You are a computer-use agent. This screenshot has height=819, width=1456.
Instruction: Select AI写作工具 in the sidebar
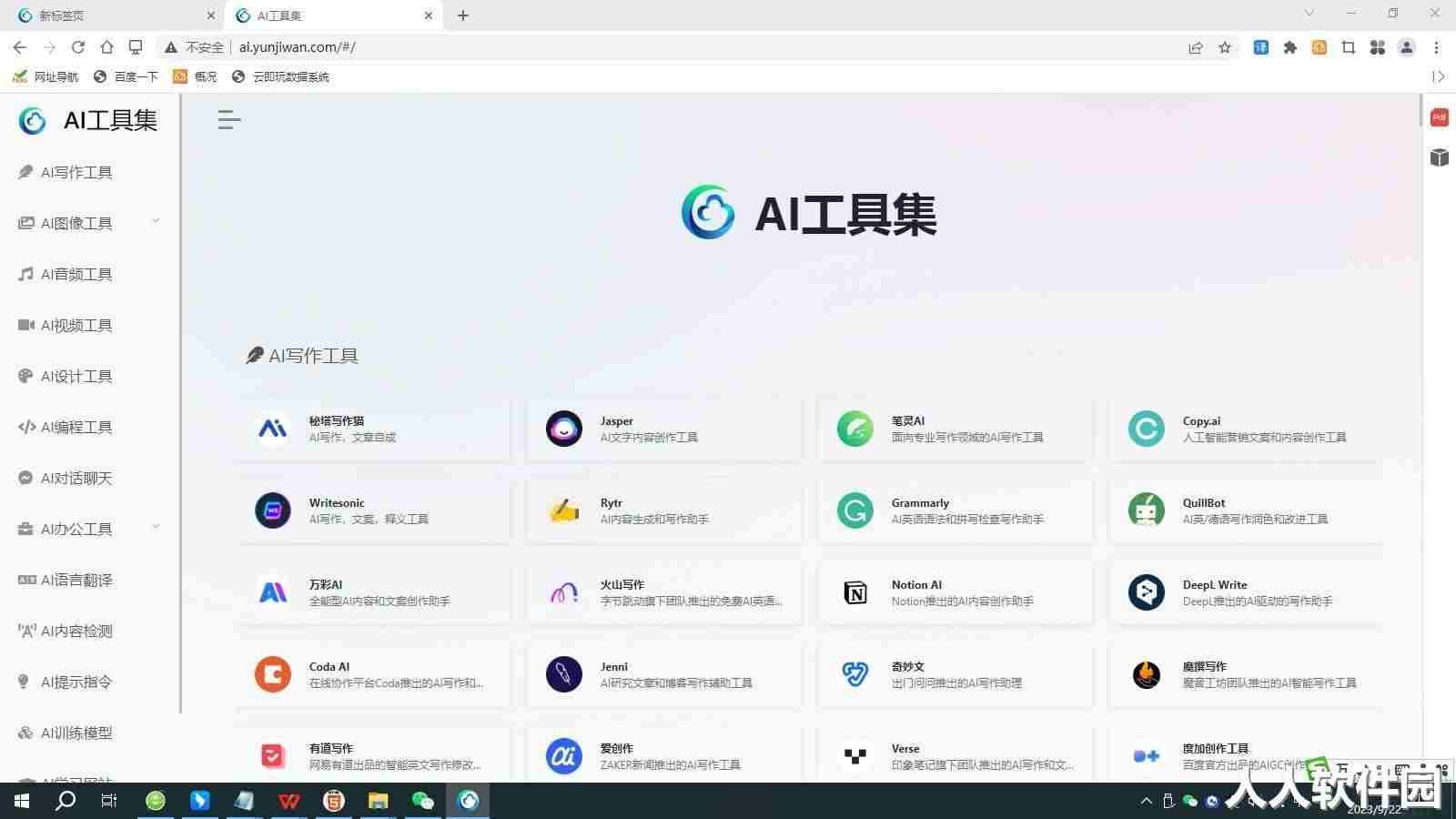(x=76, y=172)
